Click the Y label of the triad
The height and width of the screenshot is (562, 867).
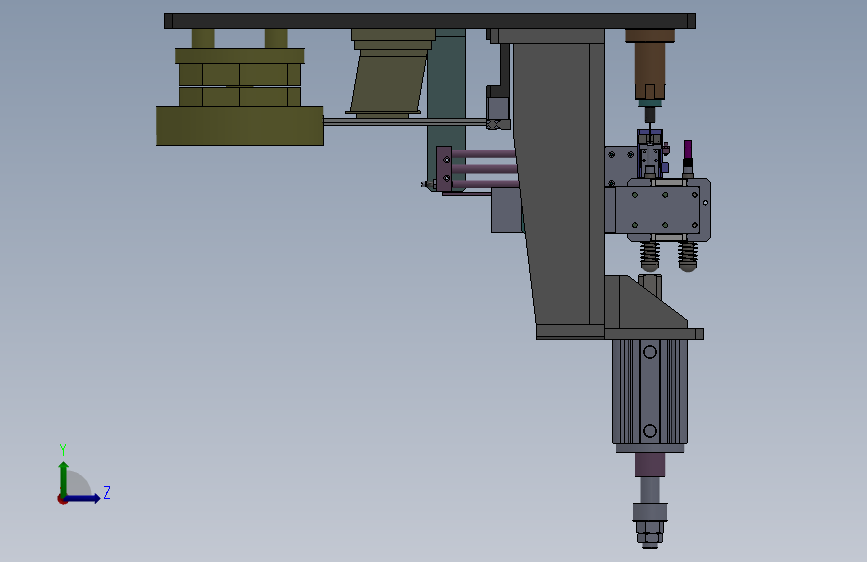point(63,450)
